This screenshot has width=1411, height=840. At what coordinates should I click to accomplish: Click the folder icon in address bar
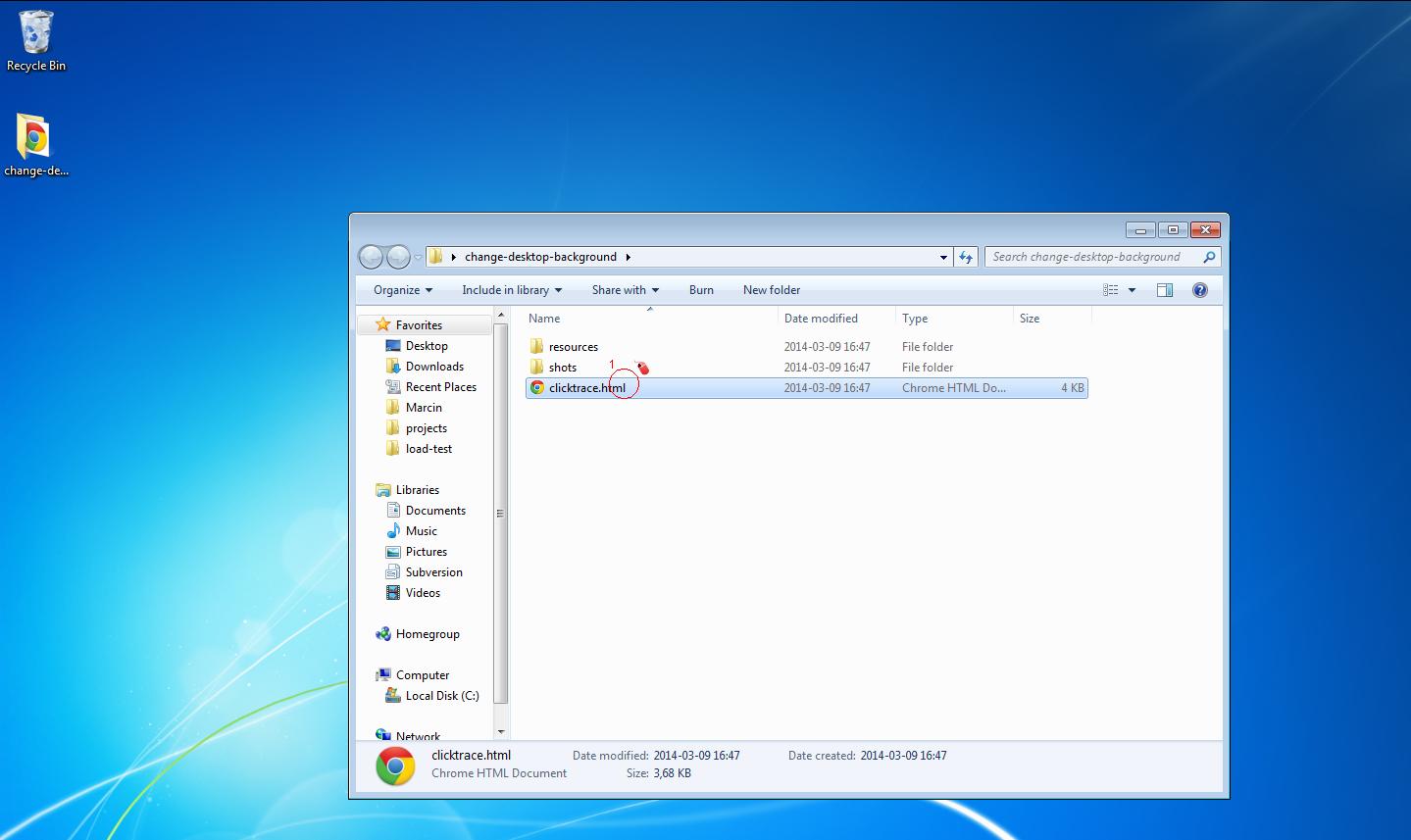click(x=435, y=257)
